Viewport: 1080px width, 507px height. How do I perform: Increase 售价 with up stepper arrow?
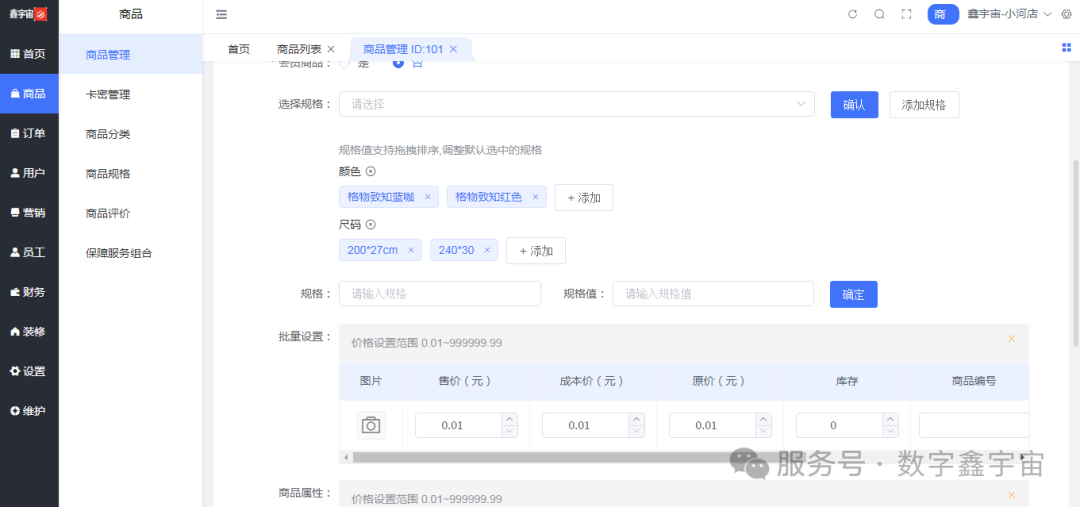(x=510, y=419)
